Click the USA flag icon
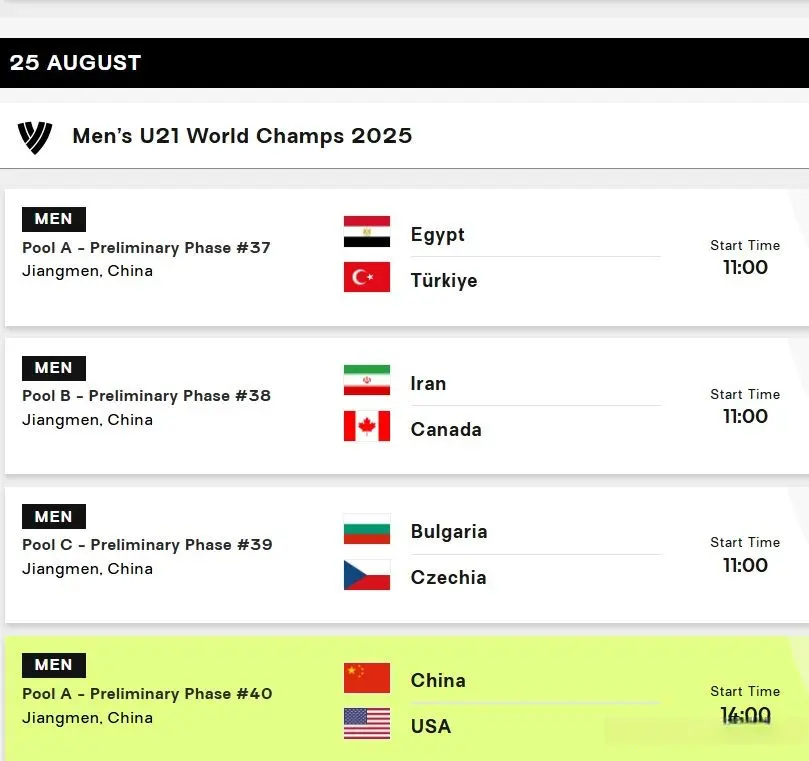809x761 pixels. [x=367, y=723]
